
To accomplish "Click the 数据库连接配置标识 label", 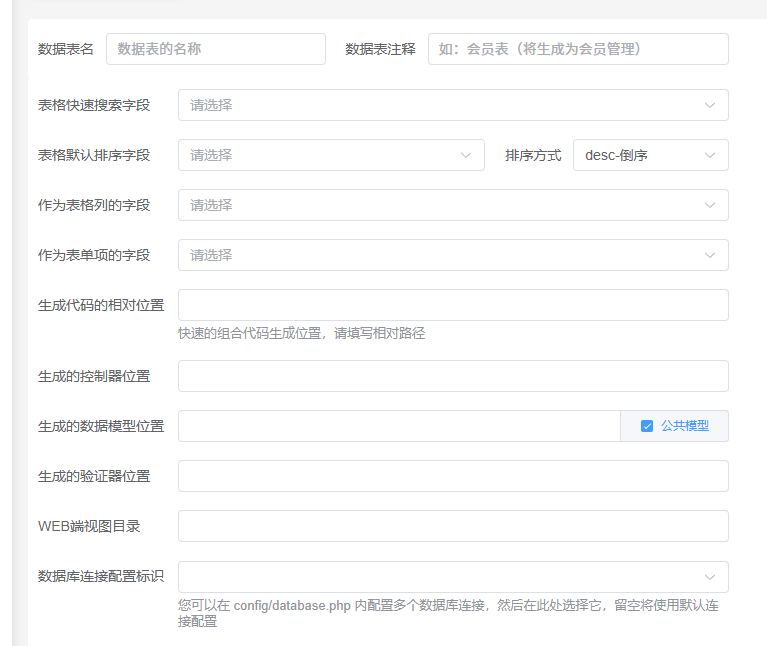I will point(101,576).
